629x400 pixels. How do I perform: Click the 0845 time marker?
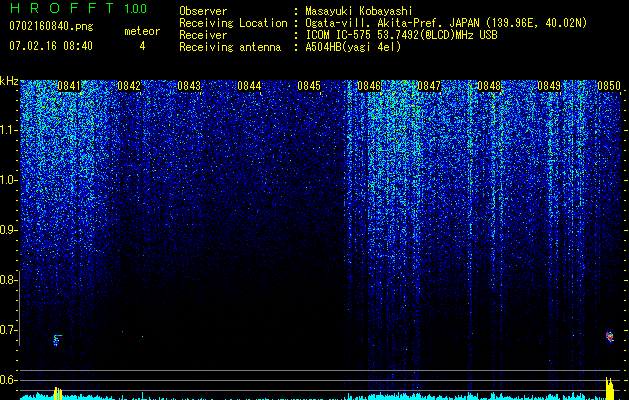pos(309,86)
